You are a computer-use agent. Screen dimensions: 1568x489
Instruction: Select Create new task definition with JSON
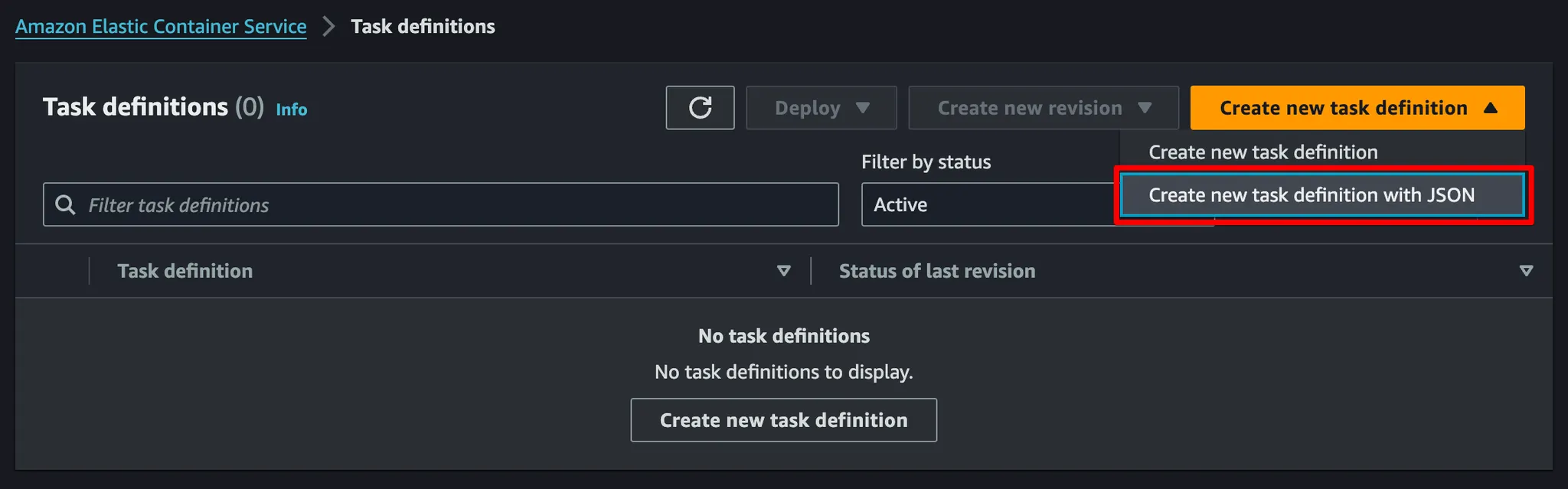click(1311, 195)
